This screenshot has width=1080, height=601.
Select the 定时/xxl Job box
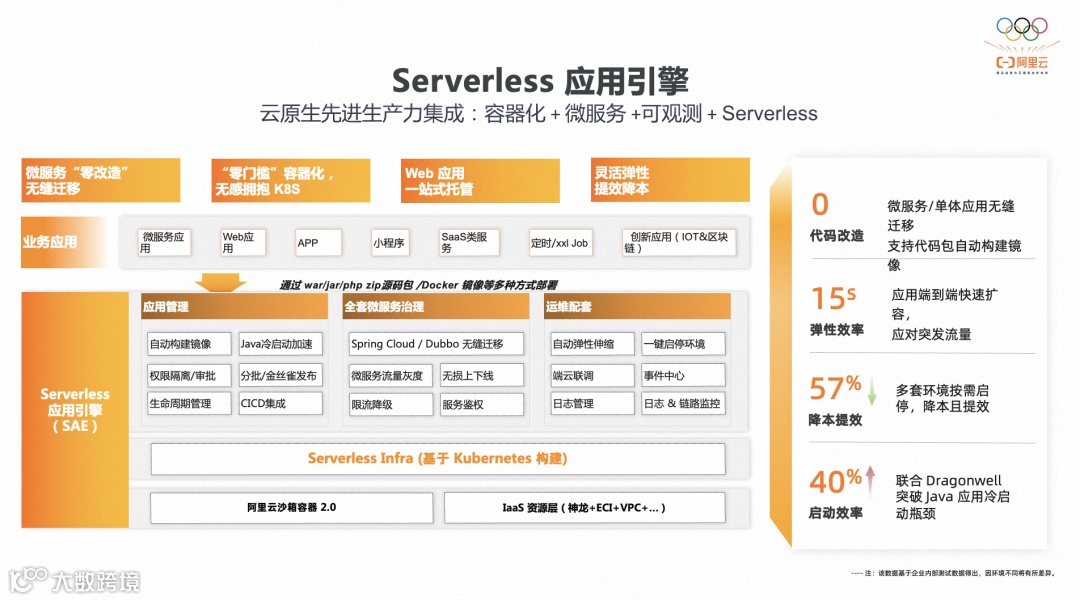coord(560,242)
